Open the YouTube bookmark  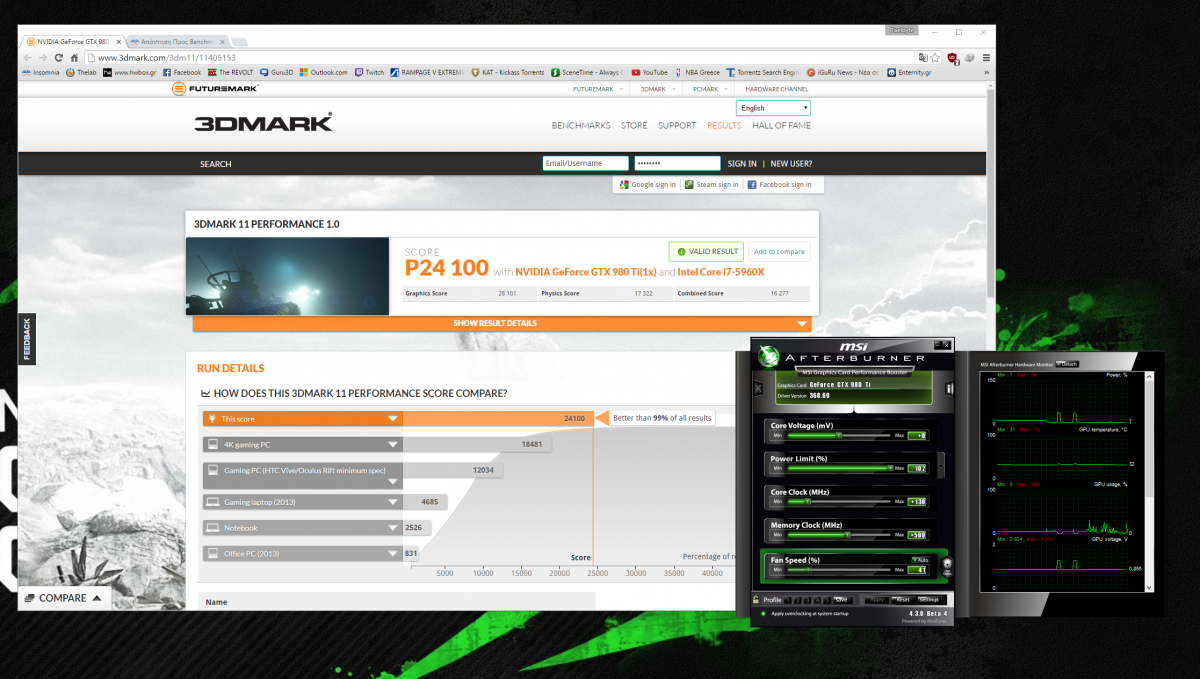[x=650, y=72]
